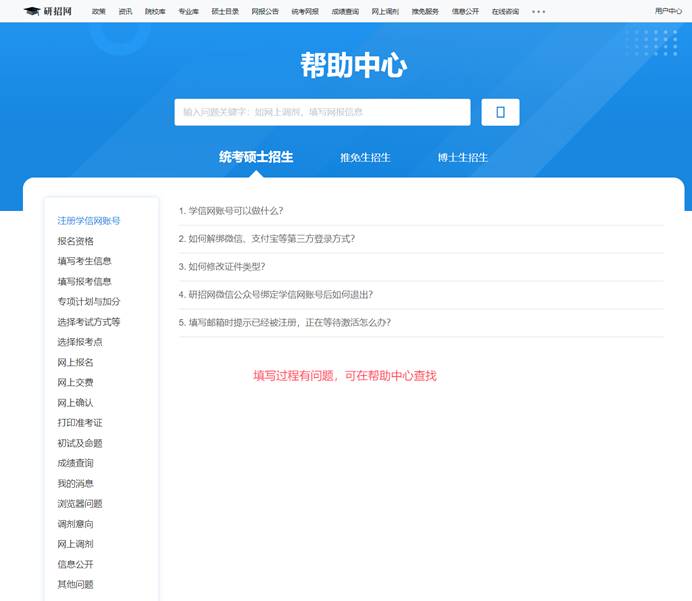
Task: Select 报名资格 in the sidebar
Action: [76, 241]
